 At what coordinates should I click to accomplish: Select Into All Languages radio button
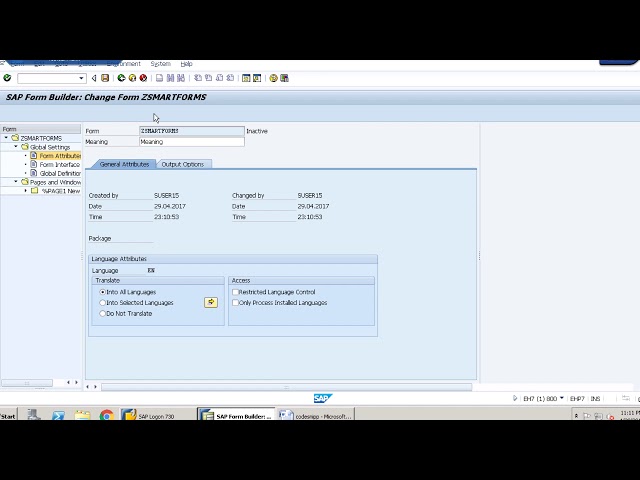coord(102,292)
